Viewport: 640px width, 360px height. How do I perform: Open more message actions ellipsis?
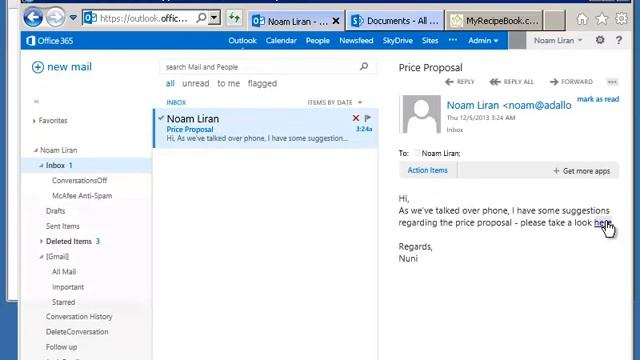click(612, 82)
